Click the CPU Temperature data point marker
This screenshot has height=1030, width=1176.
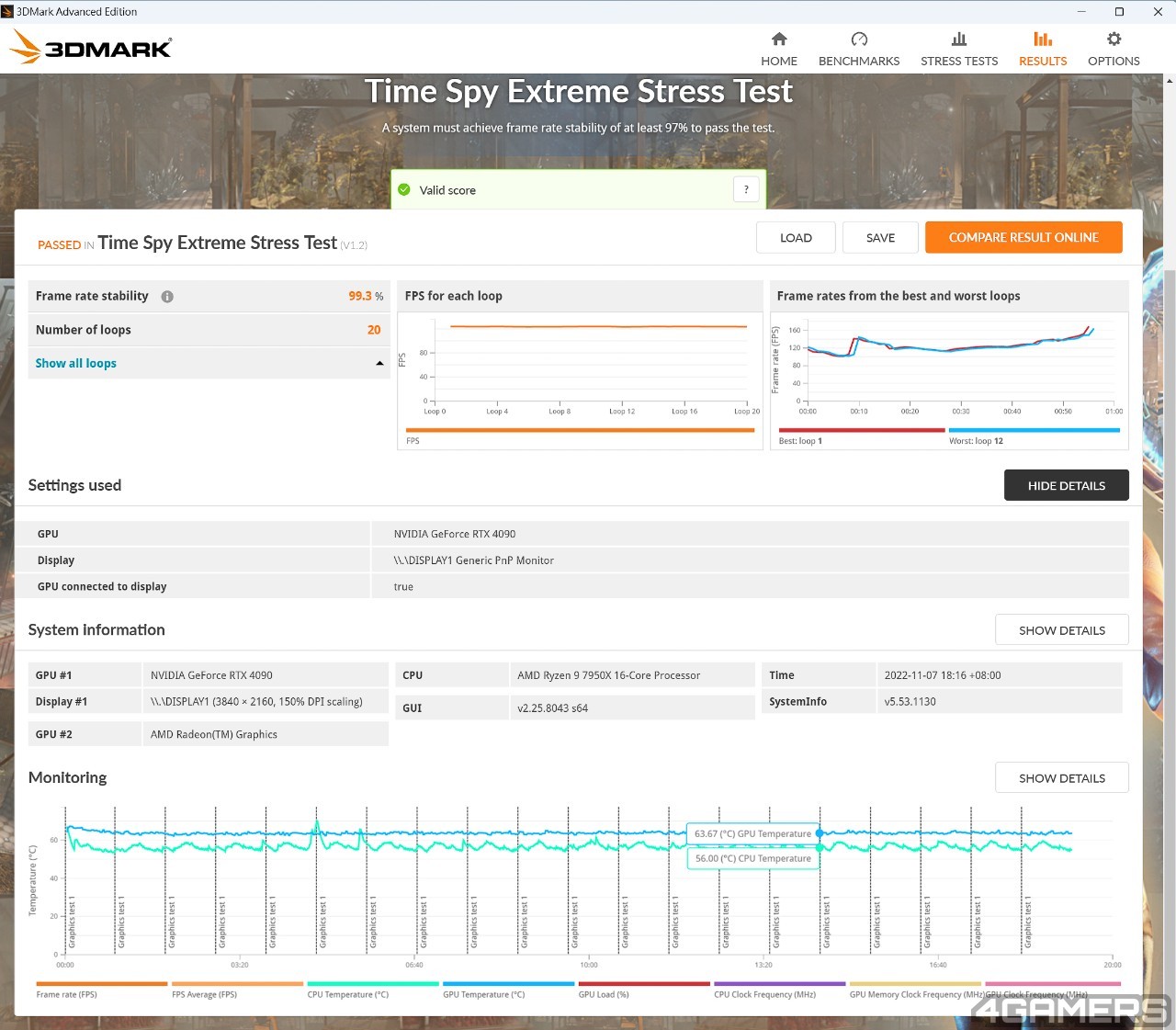(820, 847)
